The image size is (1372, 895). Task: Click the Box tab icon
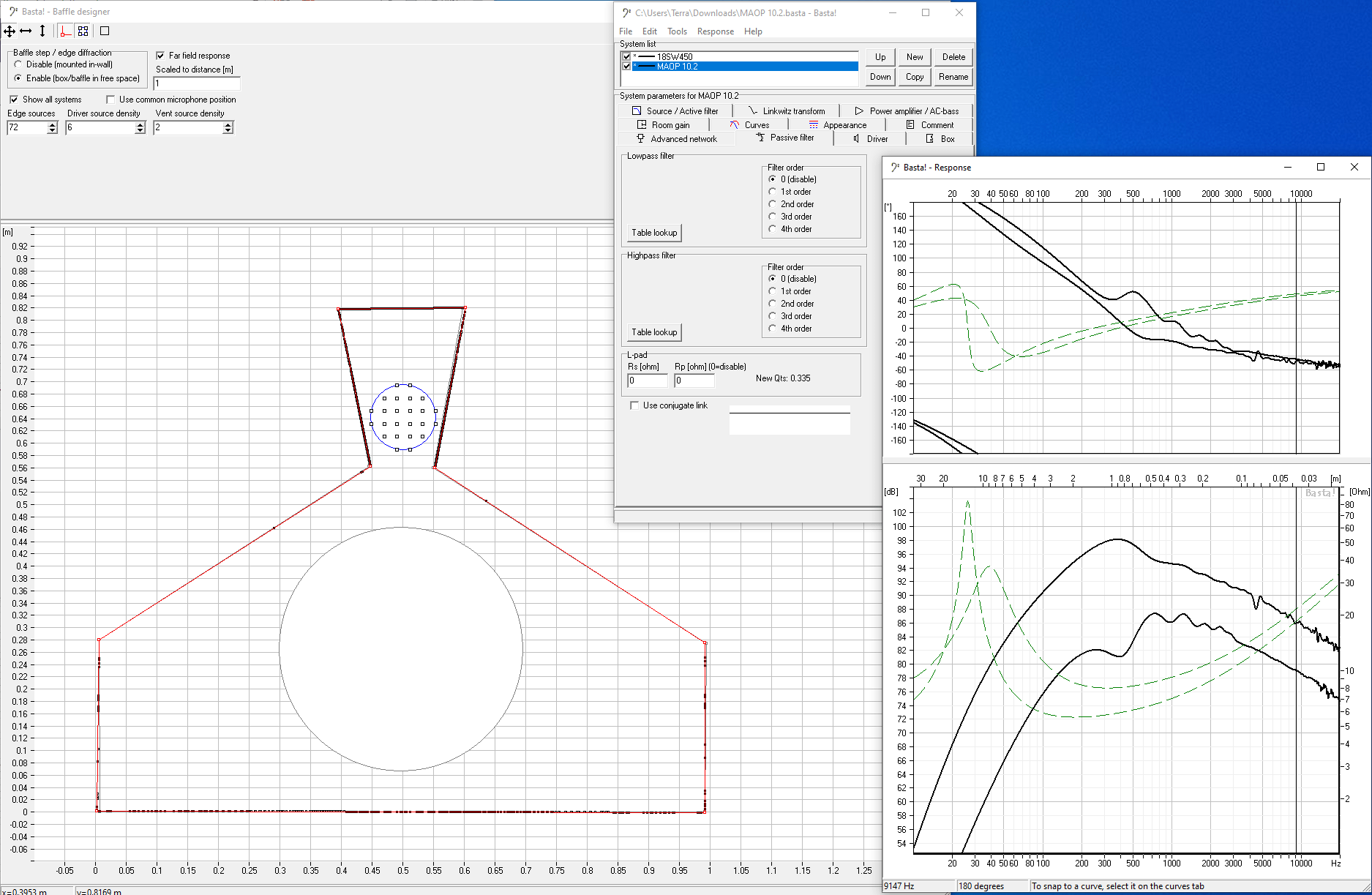point(930,139)
